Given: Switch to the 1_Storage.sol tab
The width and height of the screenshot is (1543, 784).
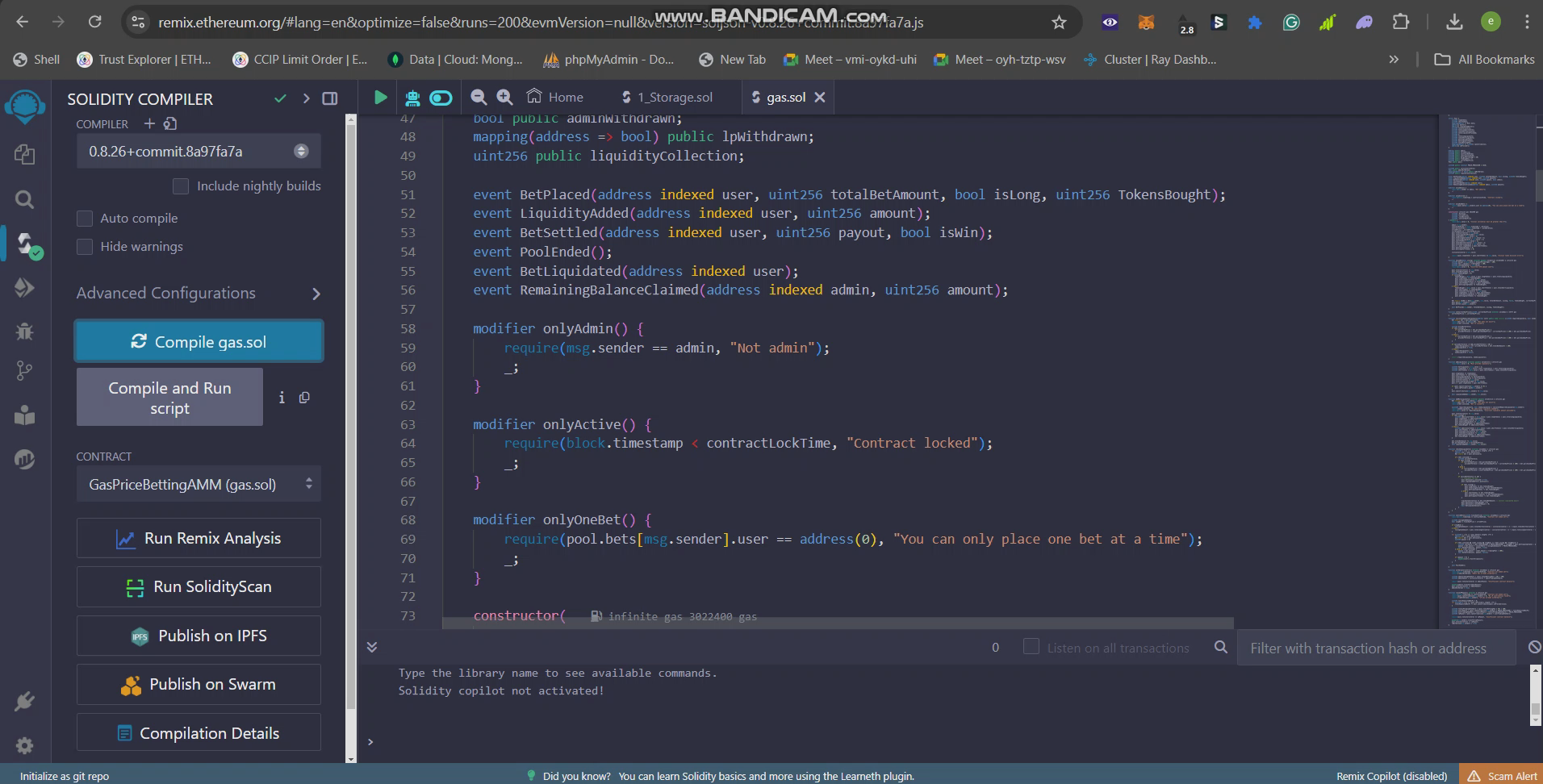Looking at the screenshot, I should pos(667,98).
